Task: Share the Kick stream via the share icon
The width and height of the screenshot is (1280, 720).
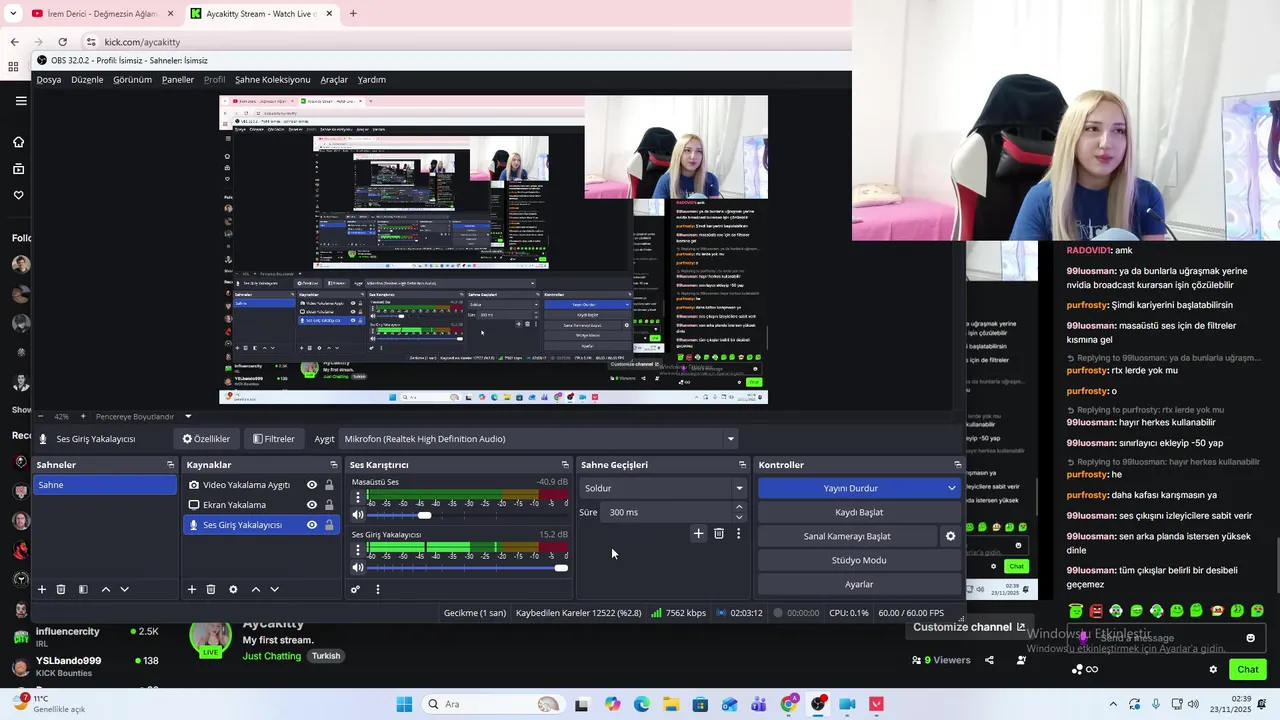Action: click(989, 660)
